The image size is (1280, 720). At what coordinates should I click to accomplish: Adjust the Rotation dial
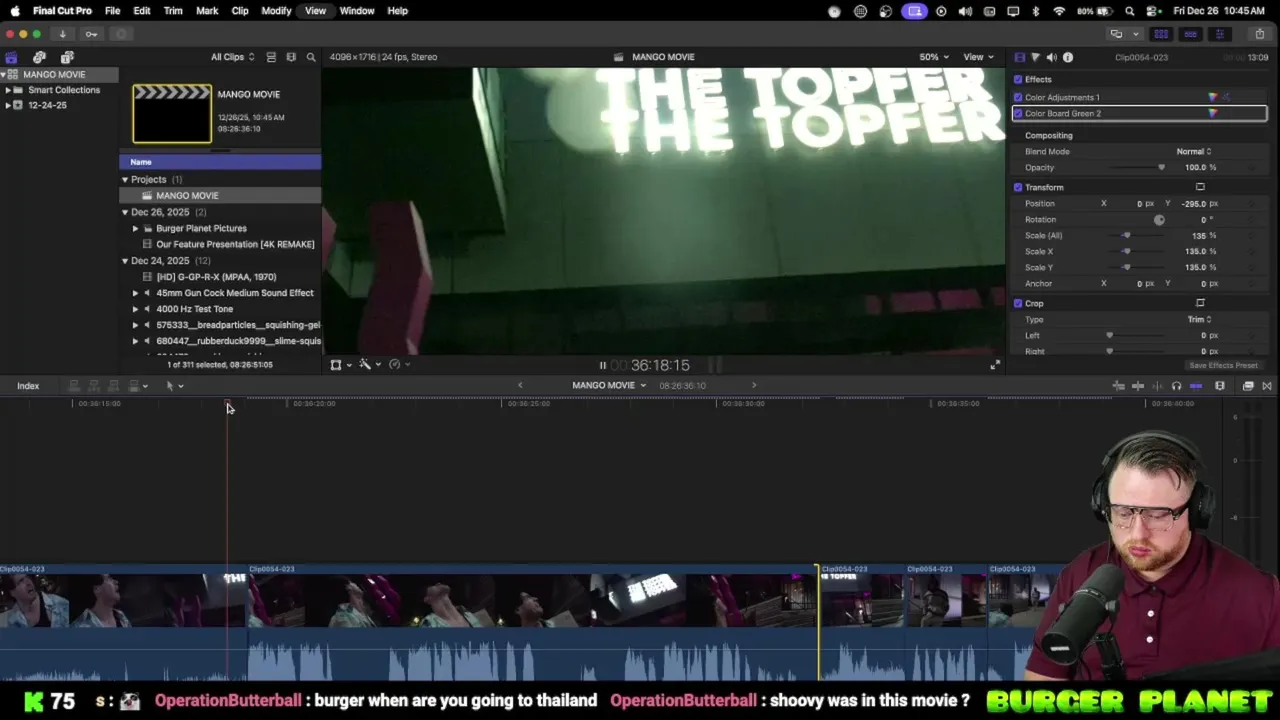(1159, 219)
